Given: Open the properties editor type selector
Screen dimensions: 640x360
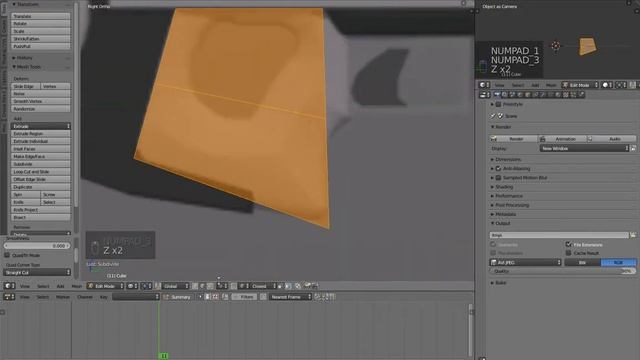Looking at the screenshot, I should coord(485,95).
